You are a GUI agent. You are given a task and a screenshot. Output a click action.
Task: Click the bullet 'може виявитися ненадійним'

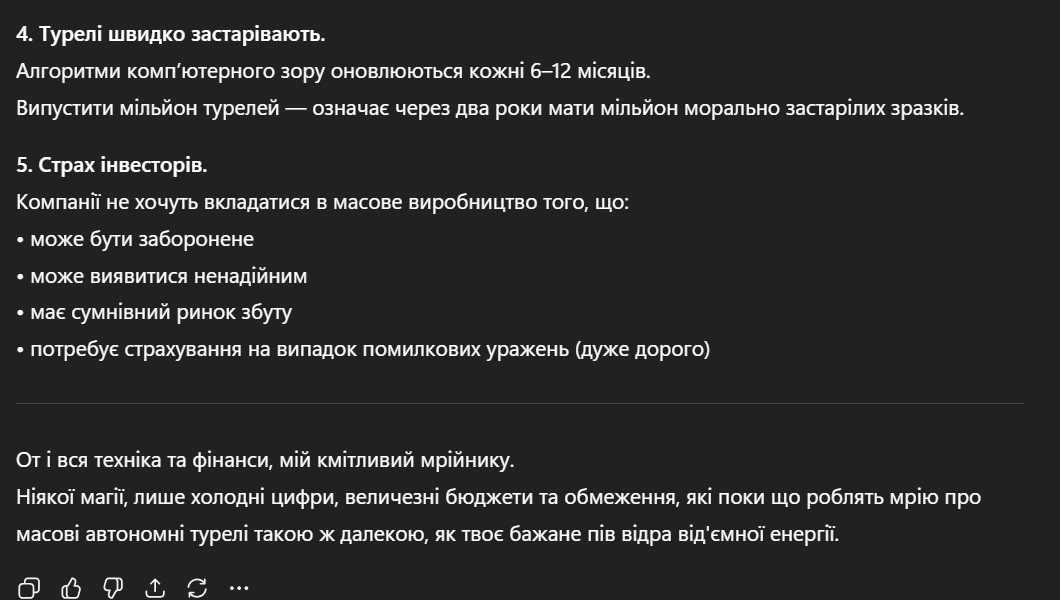coord(162,276)
